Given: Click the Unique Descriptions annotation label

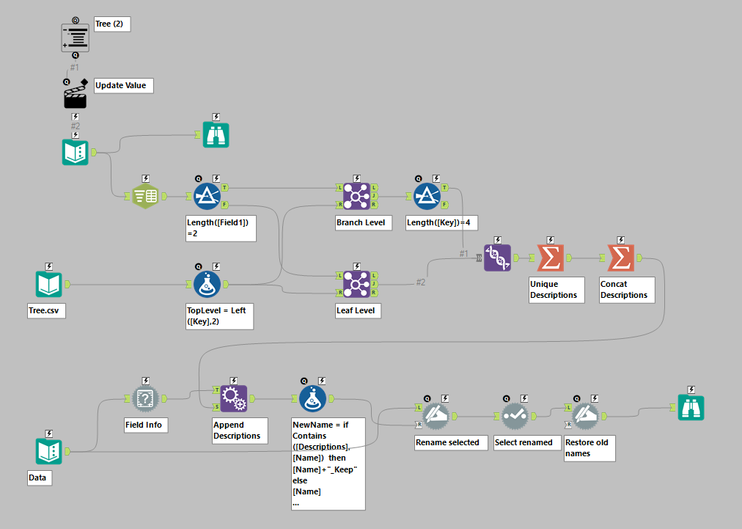Looking at the screenshot, I should tap(556, 290).
